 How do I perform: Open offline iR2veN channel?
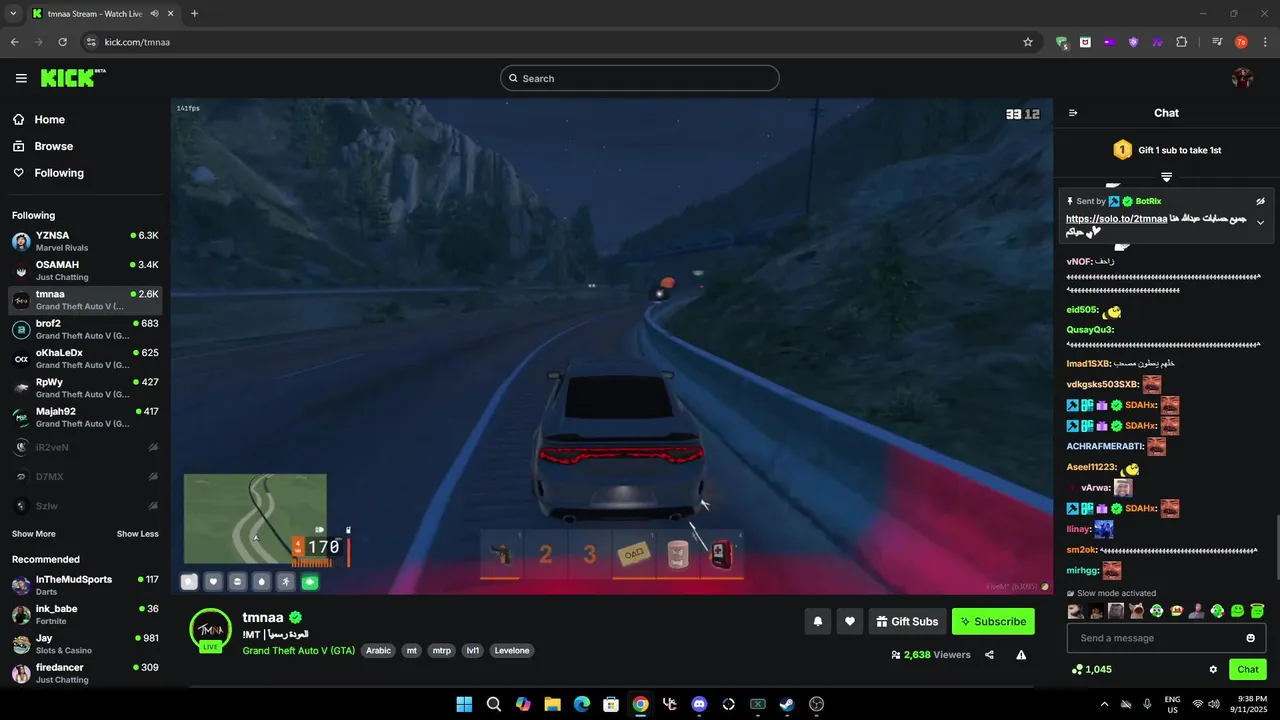coord(85,447)
